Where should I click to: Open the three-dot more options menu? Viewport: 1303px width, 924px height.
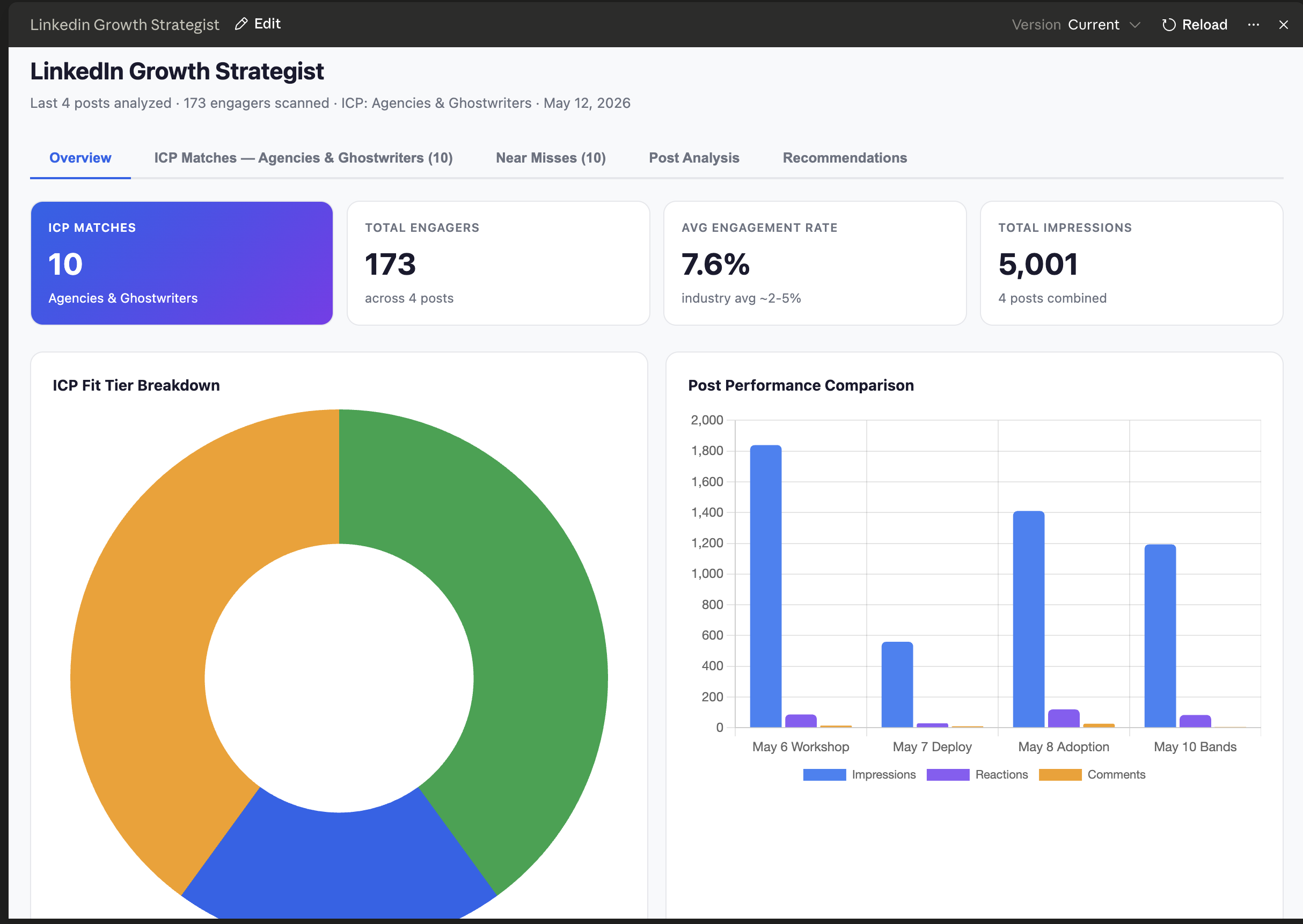[x=1254, y=25]
